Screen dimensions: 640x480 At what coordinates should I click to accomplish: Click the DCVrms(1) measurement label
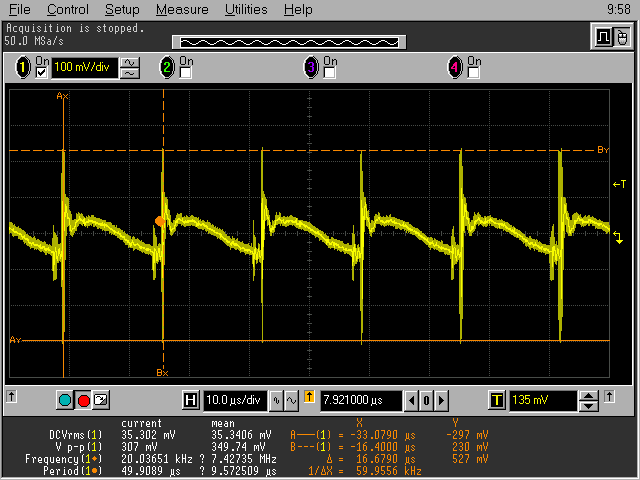(x=76, y=435)
